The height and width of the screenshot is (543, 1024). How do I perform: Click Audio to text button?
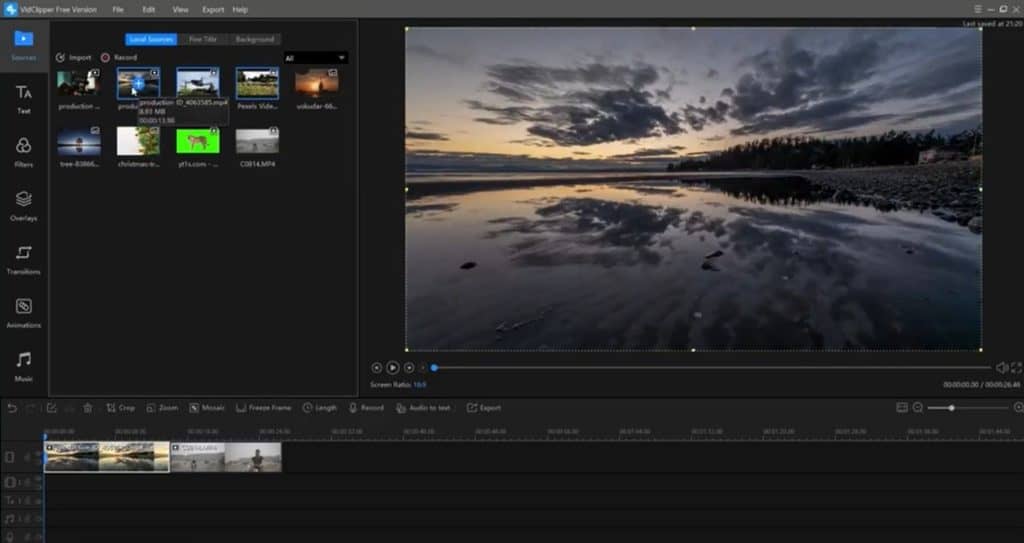click(424, 408)
